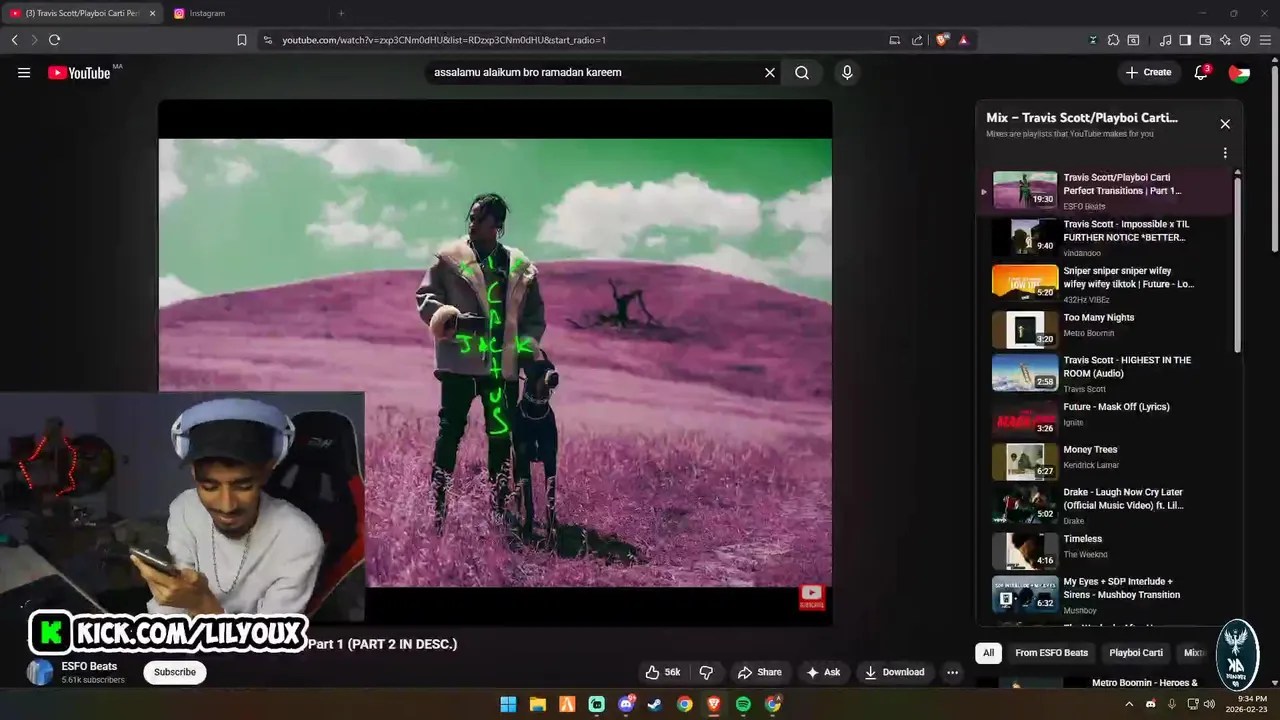
Task: Click browser share page icon in address bar
Action: click(917, 40)
